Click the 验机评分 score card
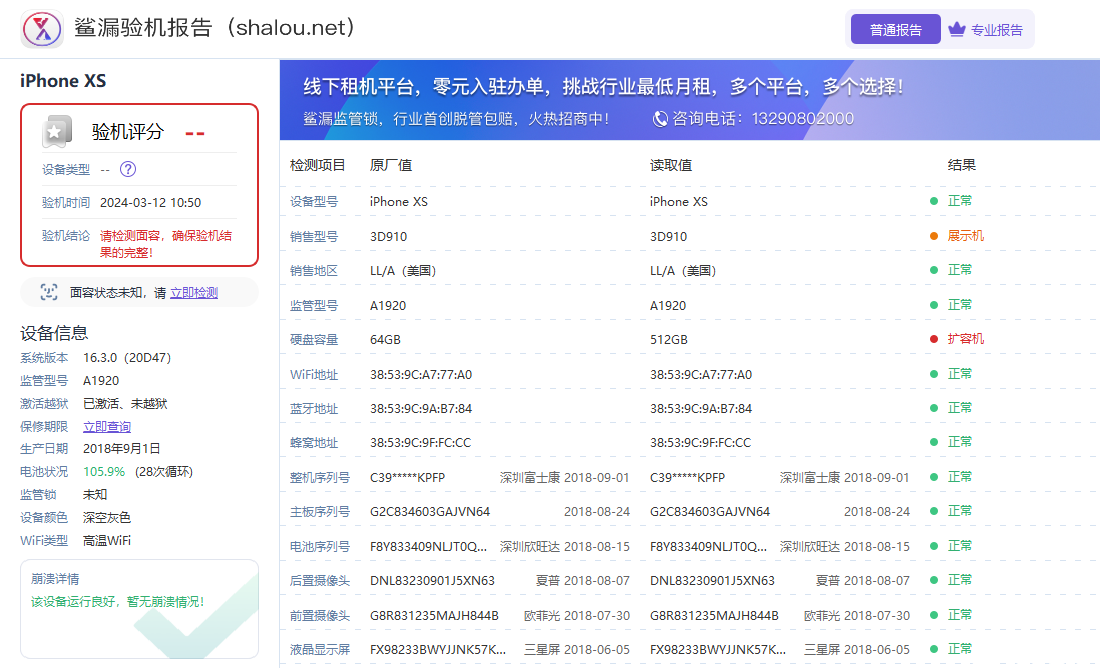The image size is (1100, 668). (140, 185)
